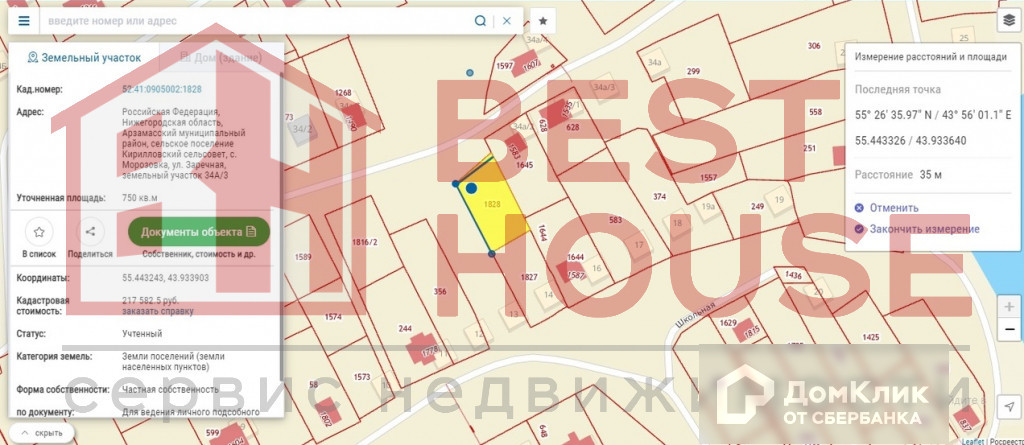Click the Отменить cancel icon

click(x=859, y=208)
